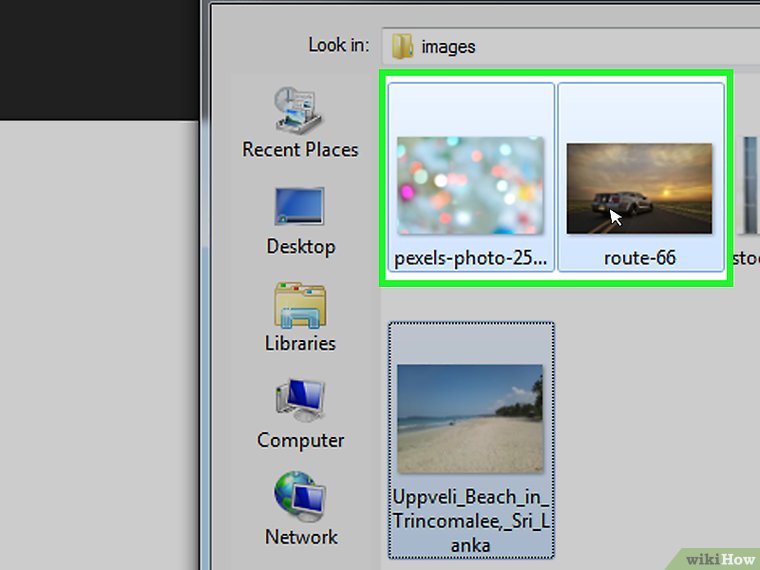
Task: Click the Network text label
Action: click(300, 537)
